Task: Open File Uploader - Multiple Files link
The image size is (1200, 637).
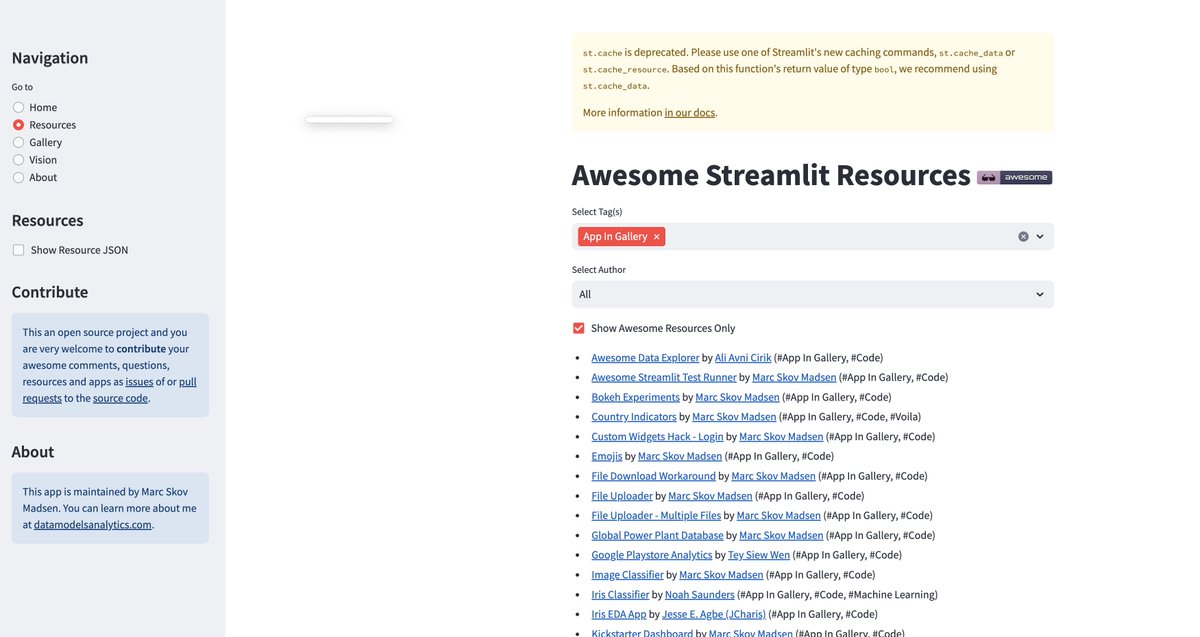Action: pyautogui.click(x=656, y=515)
